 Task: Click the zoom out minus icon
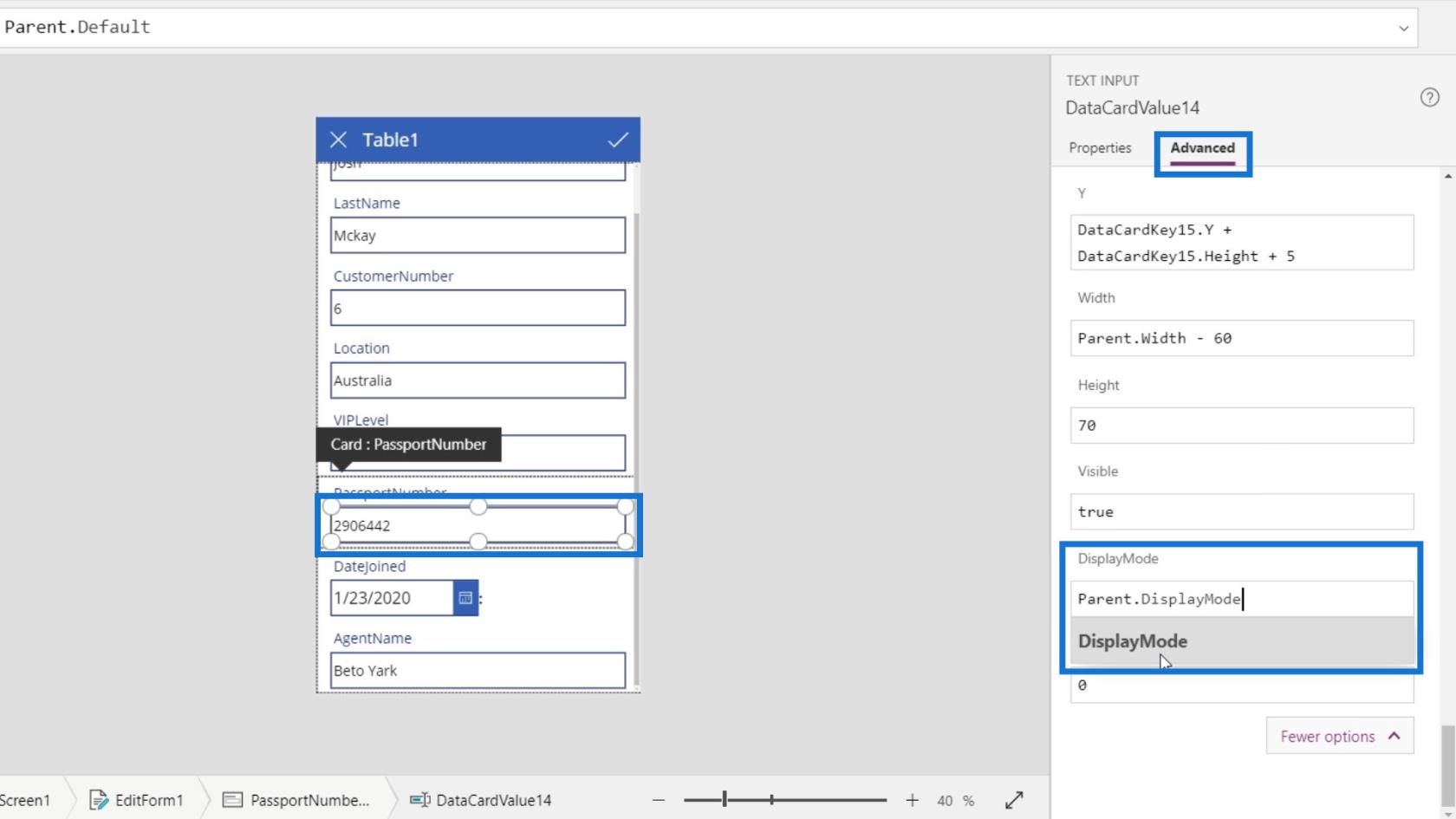tap(659, 800)
